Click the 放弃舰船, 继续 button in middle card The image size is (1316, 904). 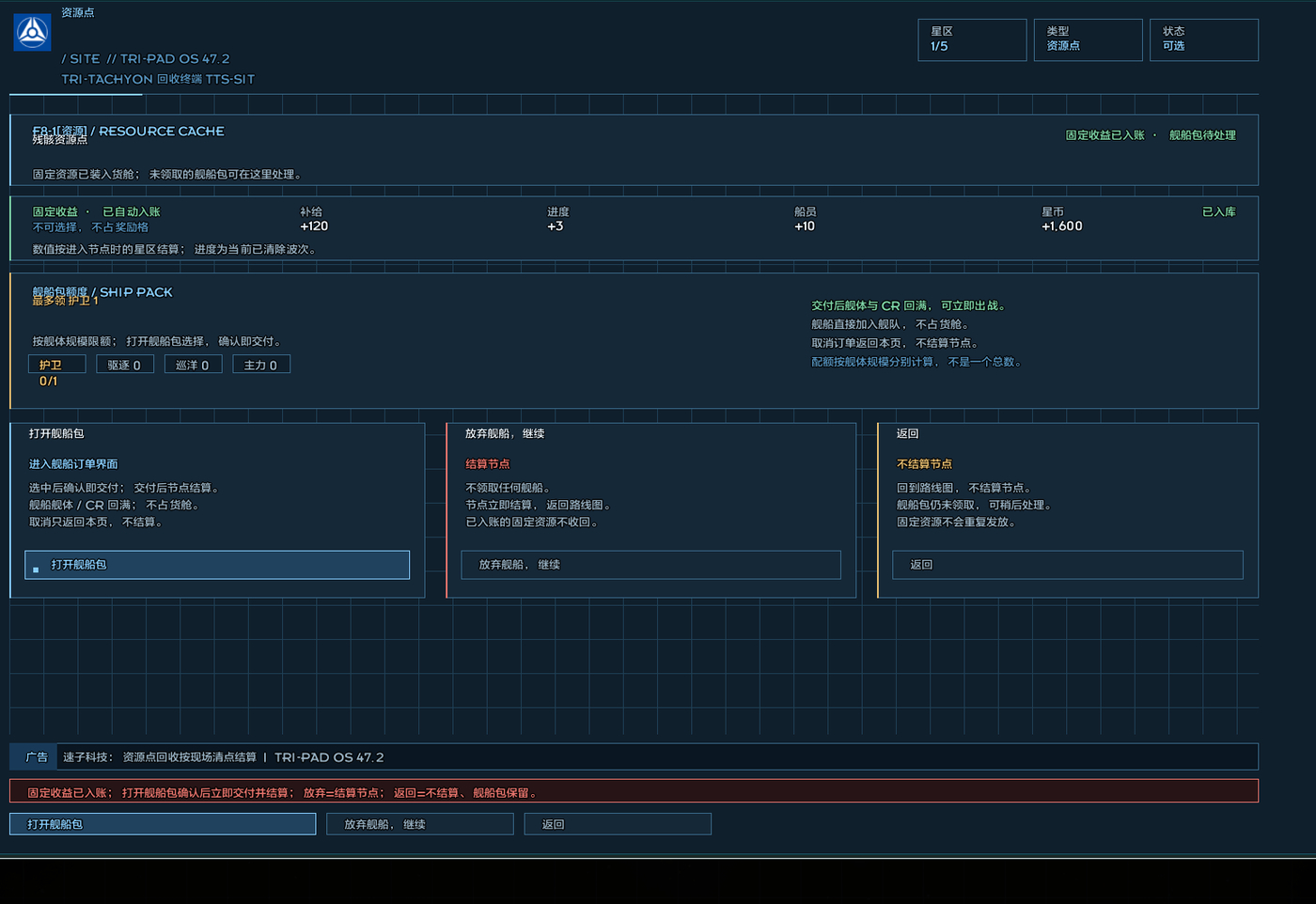point(650,565)
